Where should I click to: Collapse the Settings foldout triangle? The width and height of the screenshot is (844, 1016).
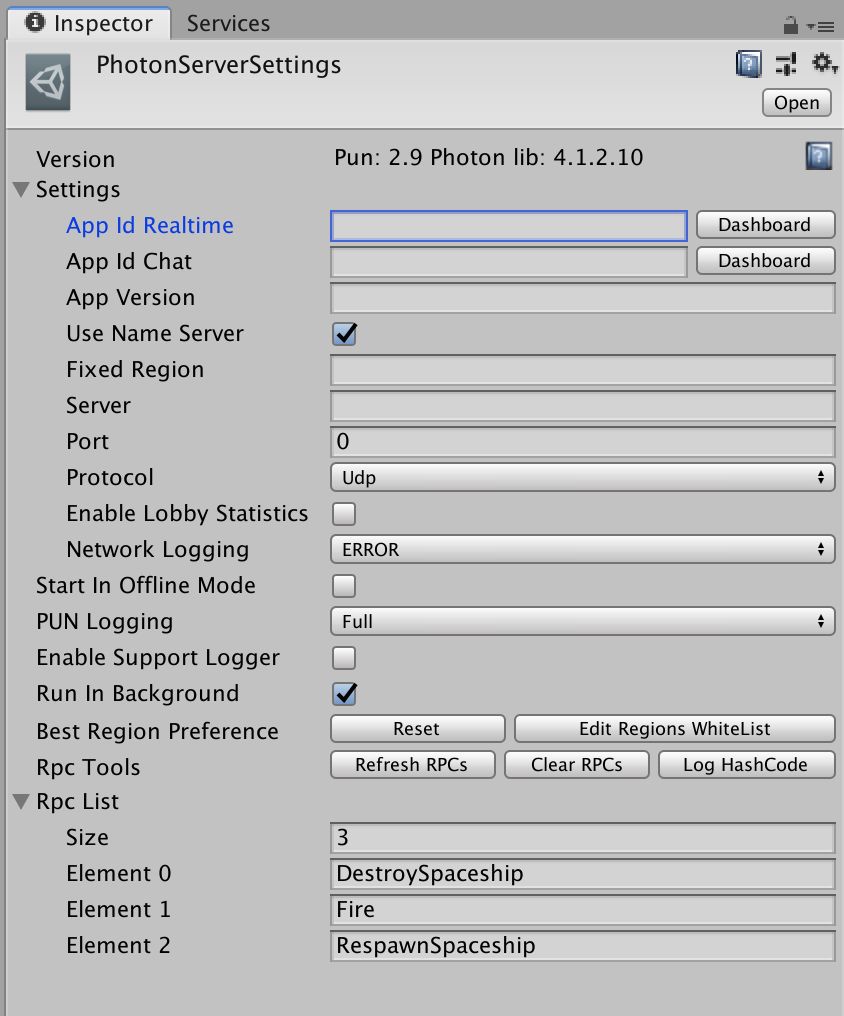click(x=21, y=190)
